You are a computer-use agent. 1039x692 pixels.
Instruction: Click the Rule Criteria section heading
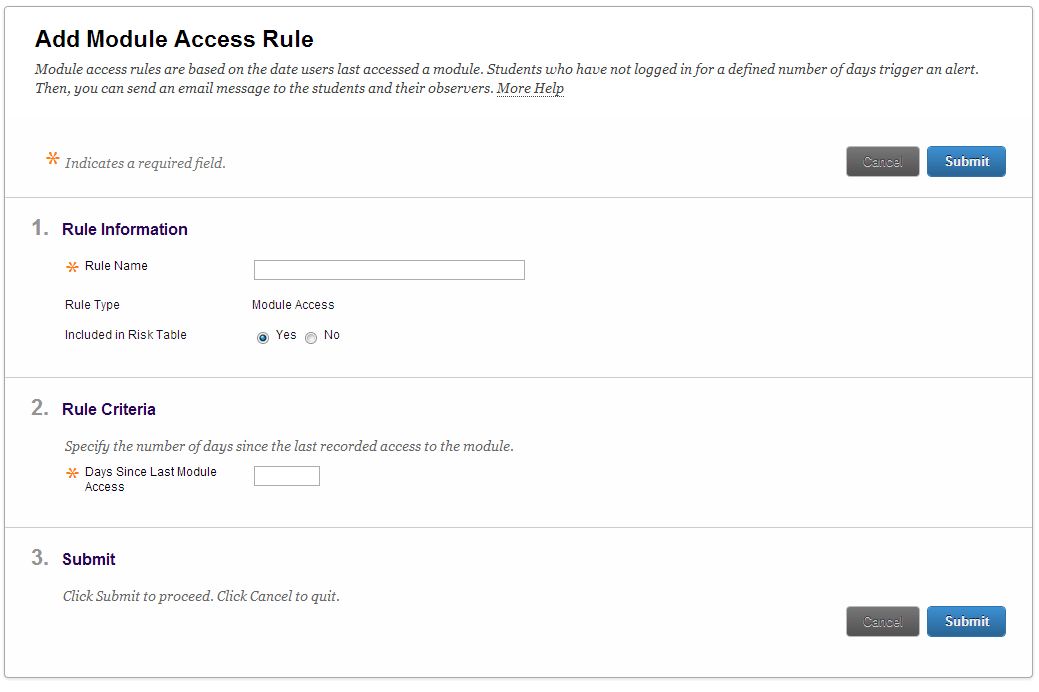click(x=109, y=409)
